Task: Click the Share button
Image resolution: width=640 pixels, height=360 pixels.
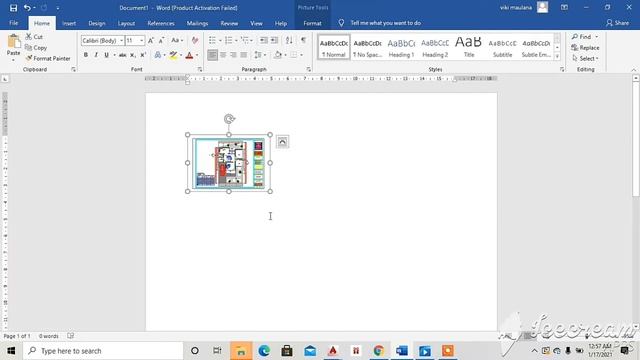Action: coord(617,23)
